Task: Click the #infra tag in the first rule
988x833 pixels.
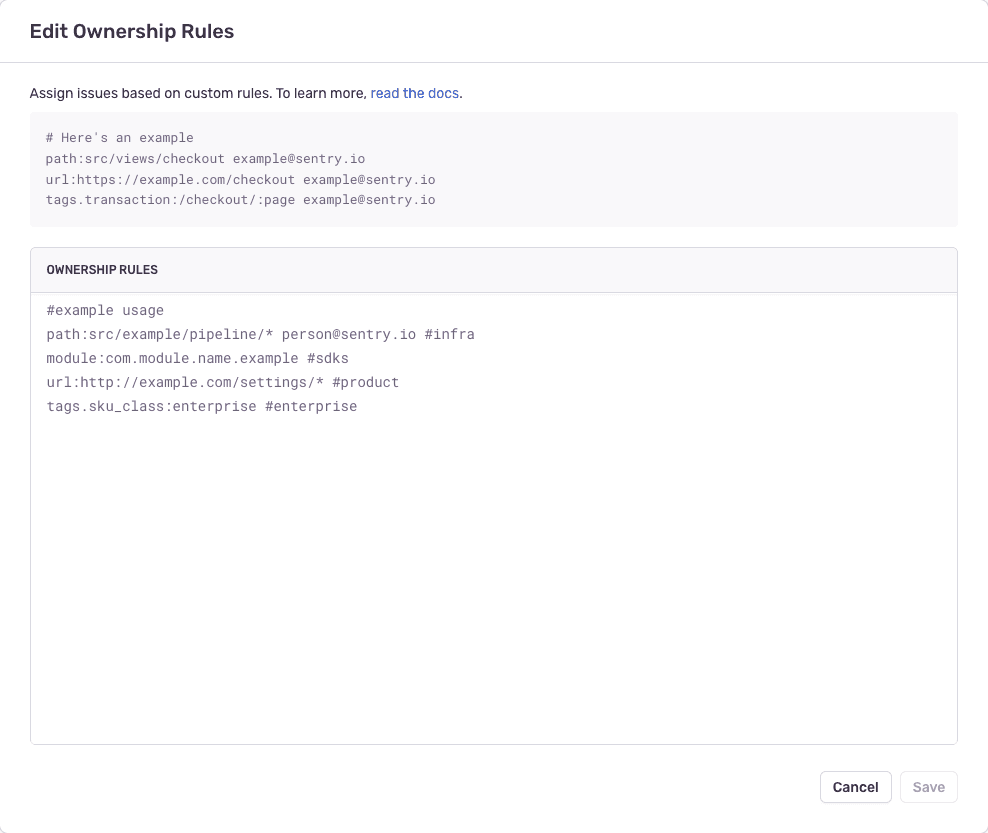Action: point(451,334)
